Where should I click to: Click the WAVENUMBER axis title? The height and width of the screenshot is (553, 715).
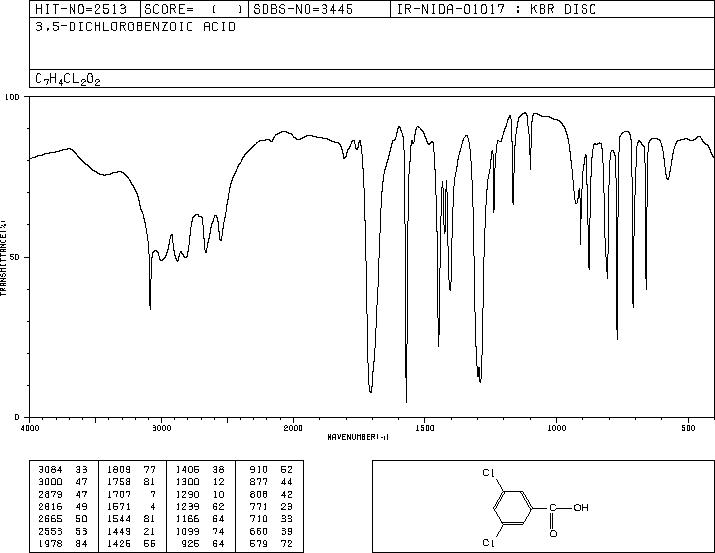point(358,437)
